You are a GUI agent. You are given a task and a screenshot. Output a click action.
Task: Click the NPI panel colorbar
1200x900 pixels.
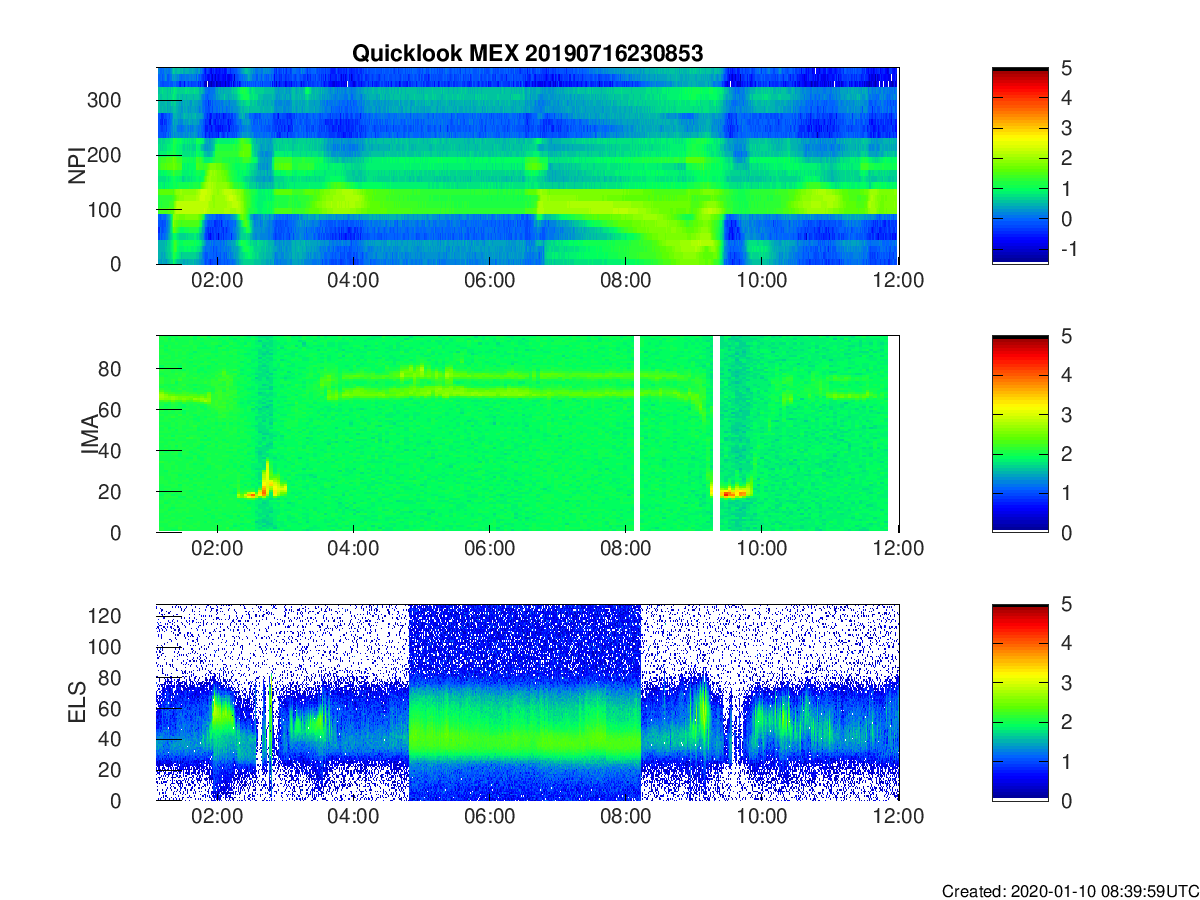tap(1020, 166)
